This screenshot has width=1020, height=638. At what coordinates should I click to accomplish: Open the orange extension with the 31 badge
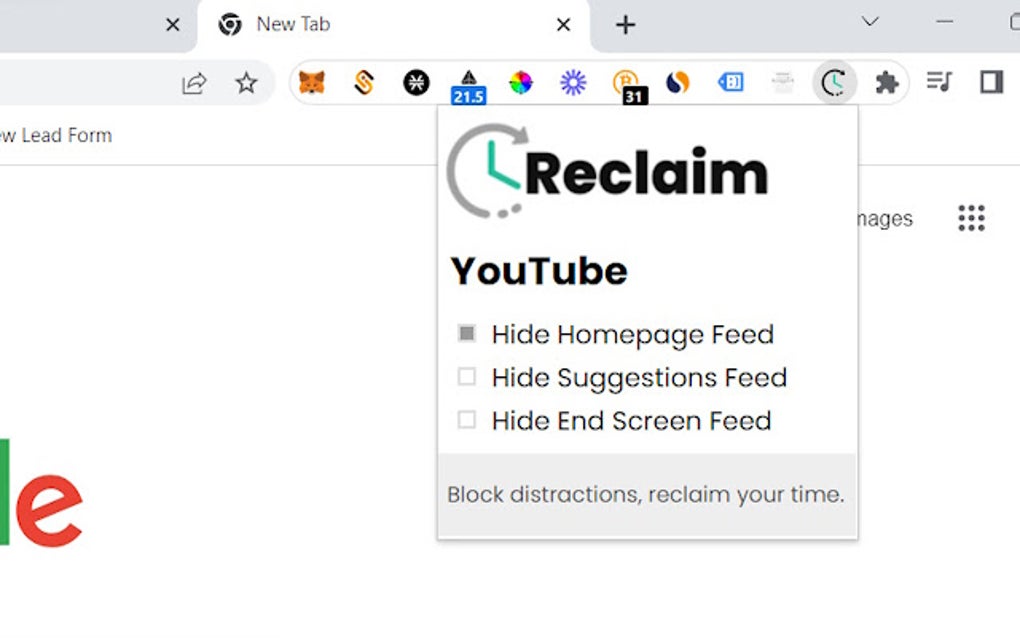(x=630, y=87)
